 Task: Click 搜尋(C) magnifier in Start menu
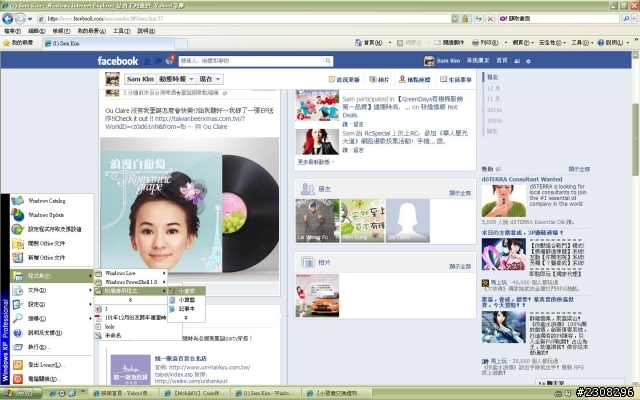(18, 318)
